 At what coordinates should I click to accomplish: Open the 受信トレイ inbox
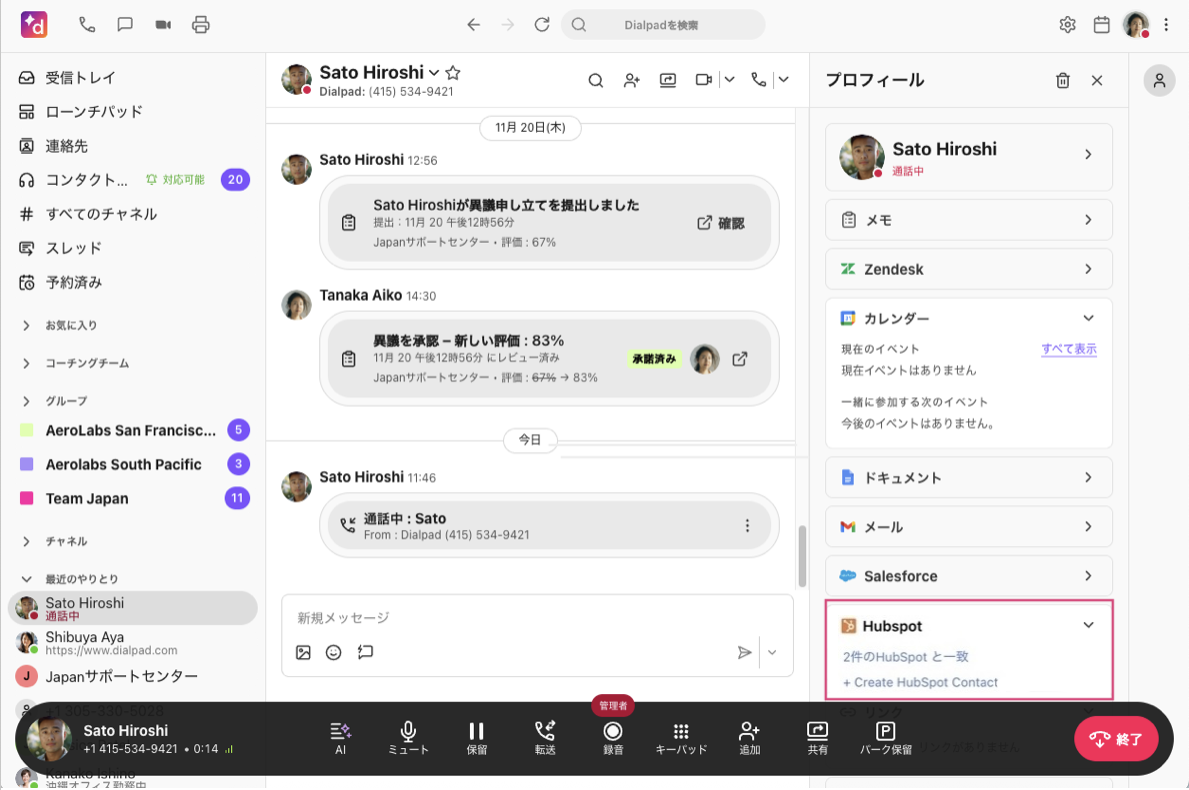[80, 77]
